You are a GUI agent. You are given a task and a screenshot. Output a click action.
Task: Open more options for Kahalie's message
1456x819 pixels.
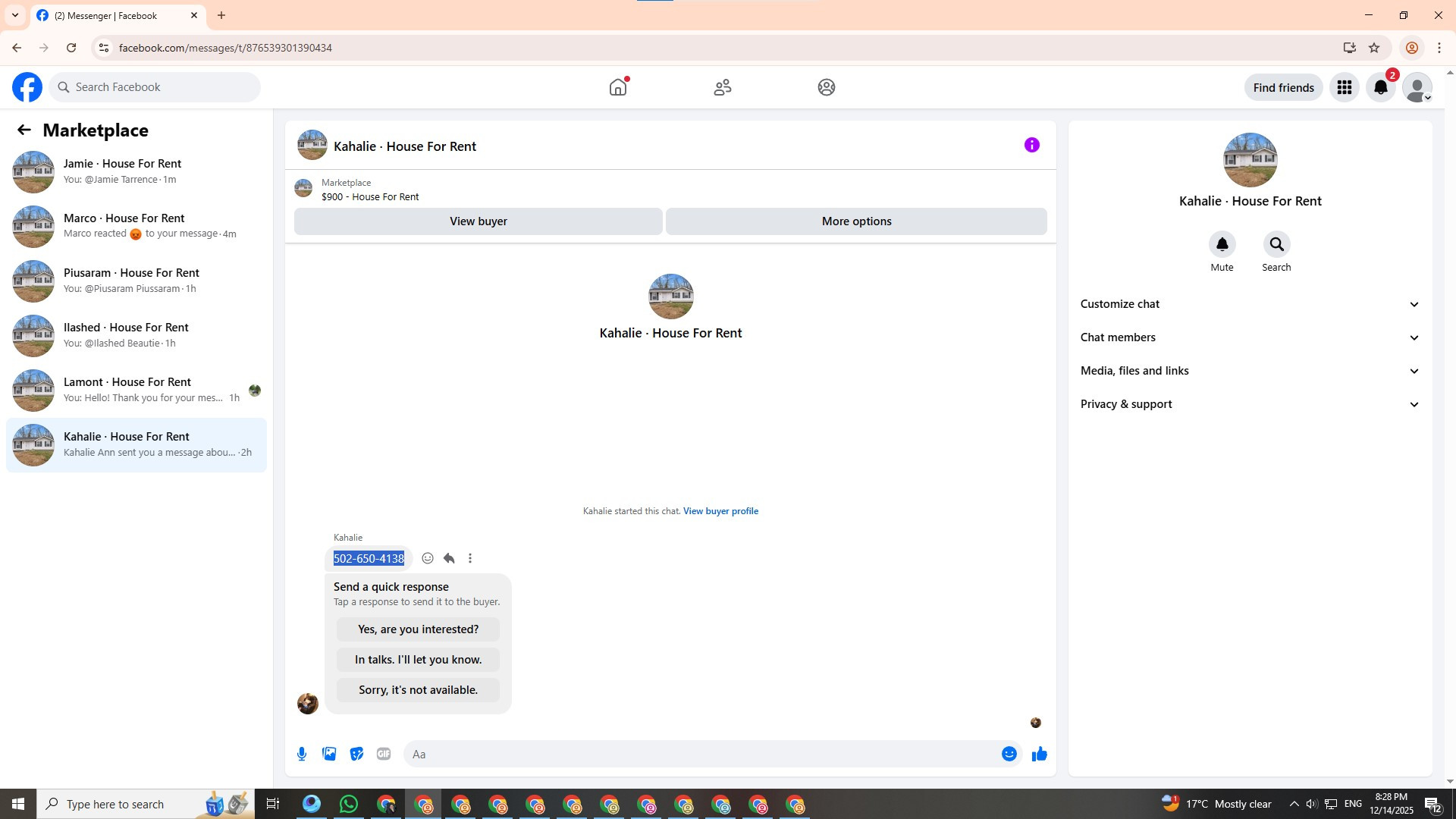pos(470,558)
